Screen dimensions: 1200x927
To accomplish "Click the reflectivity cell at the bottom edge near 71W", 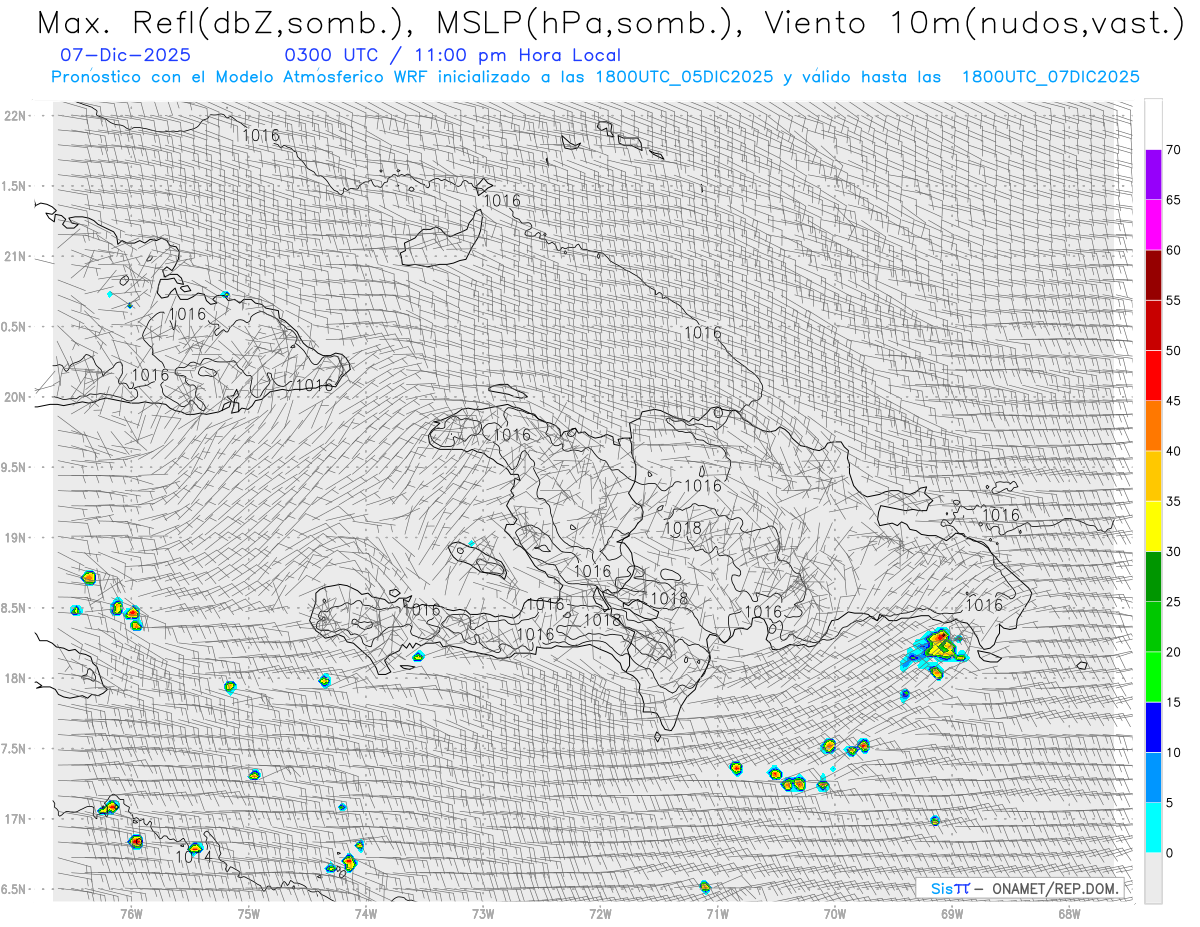I will pyautogui.click(x=705, y=886).
